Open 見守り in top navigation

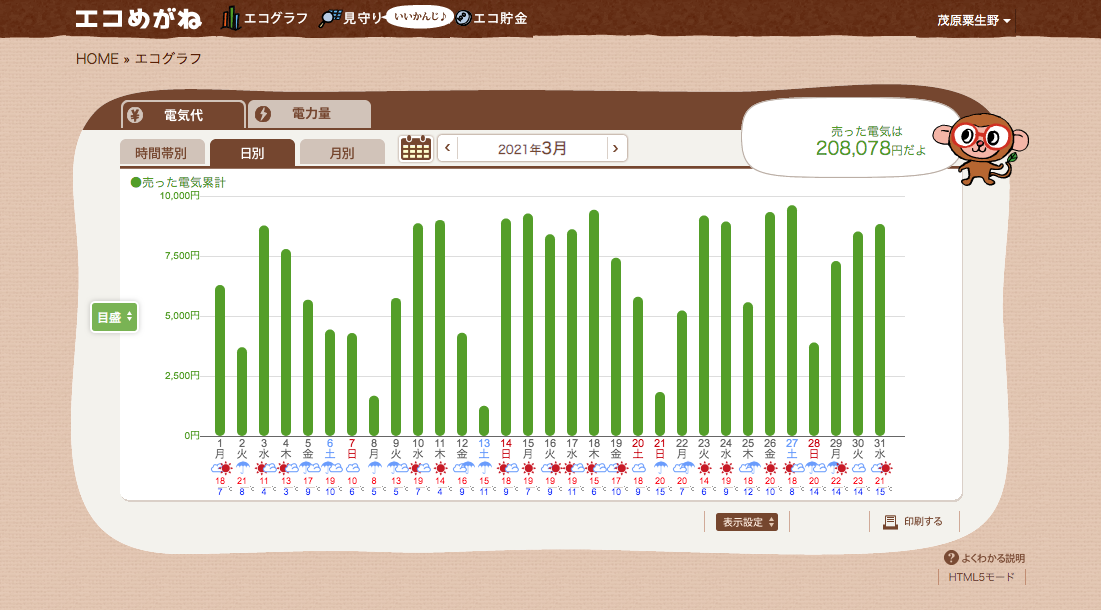point(362,18)
